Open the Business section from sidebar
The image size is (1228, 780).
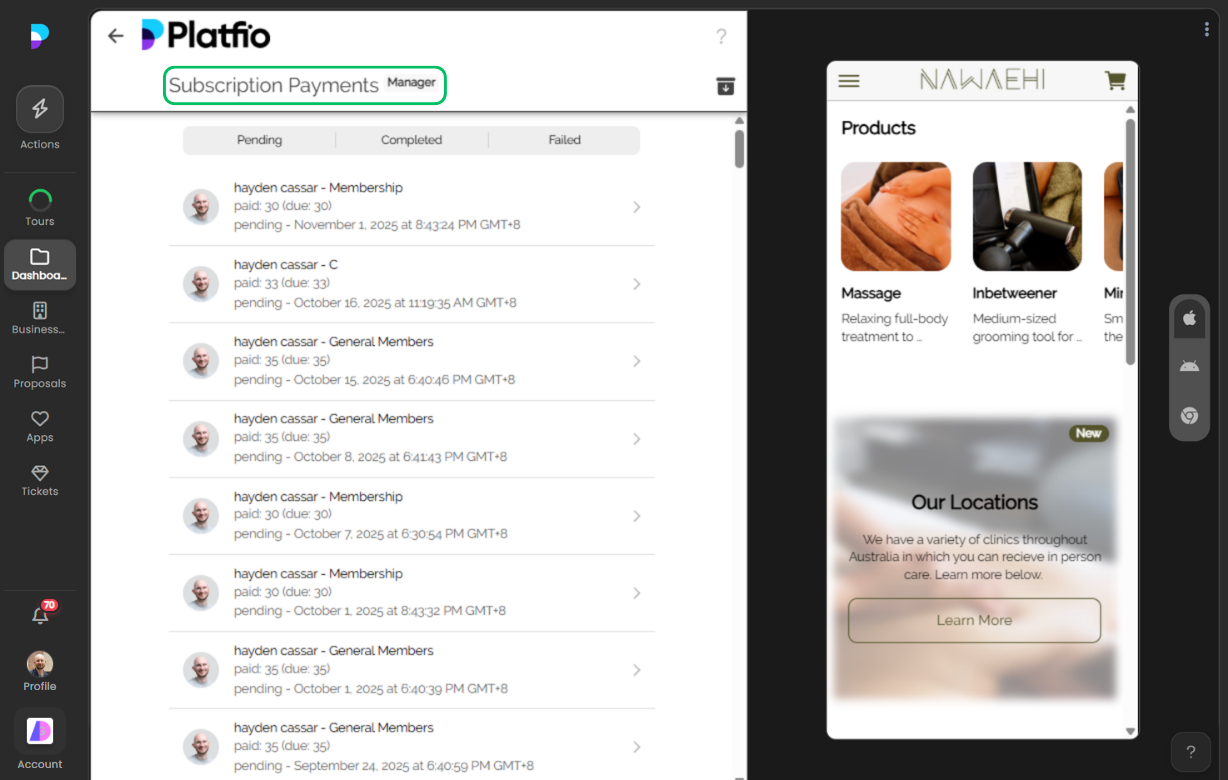click(40, 312)
